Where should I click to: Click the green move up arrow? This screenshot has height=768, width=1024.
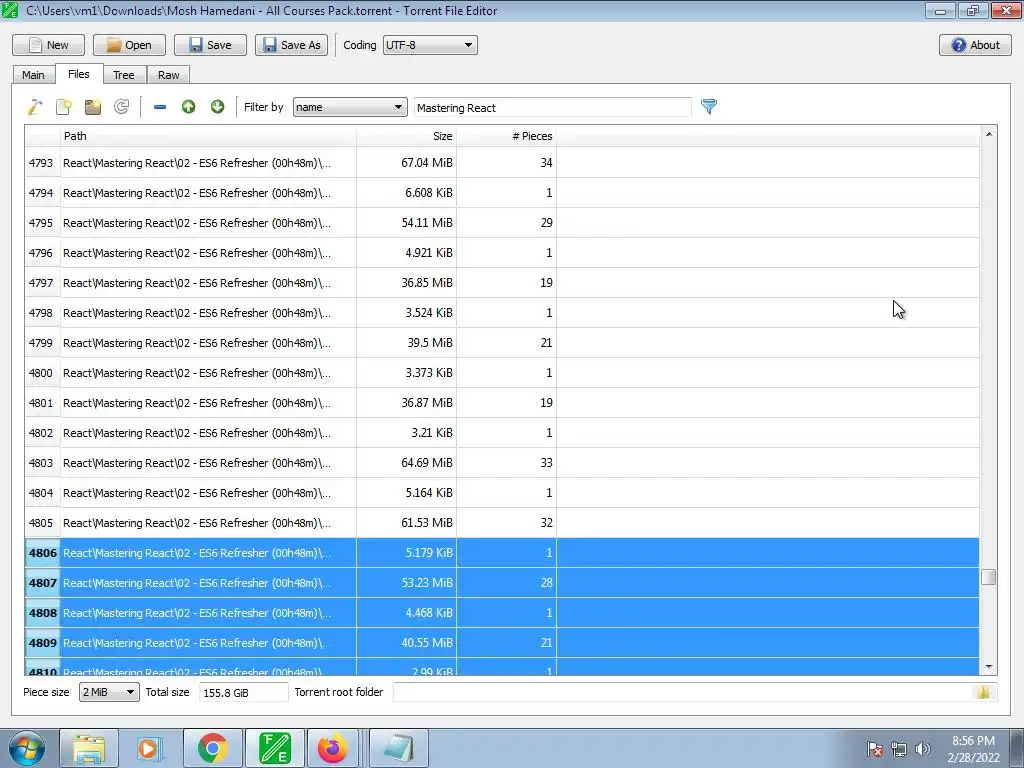(189, 107)
